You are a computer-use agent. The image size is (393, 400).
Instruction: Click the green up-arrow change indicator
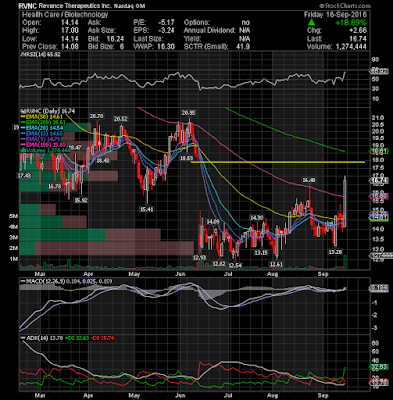pyautogui.click(x=311, y=23)
